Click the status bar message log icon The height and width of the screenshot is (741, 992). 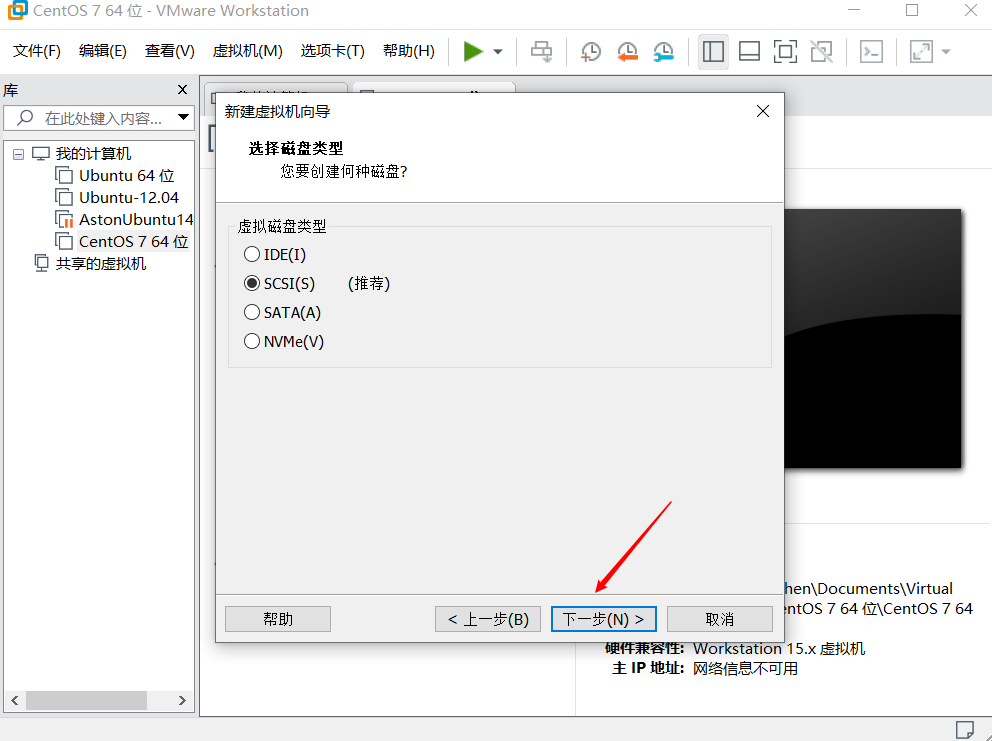(965, 730)
